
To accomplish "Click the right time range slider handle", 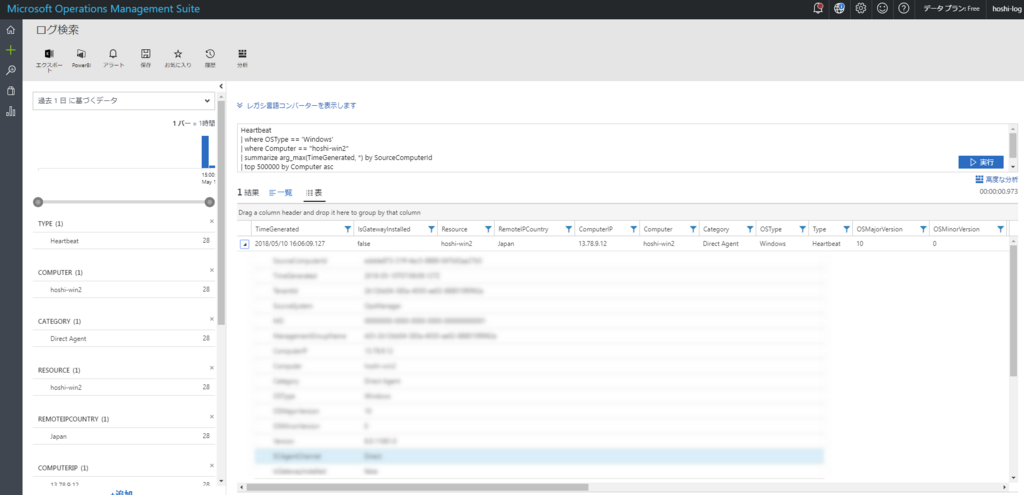I will [x=210, y=202].
